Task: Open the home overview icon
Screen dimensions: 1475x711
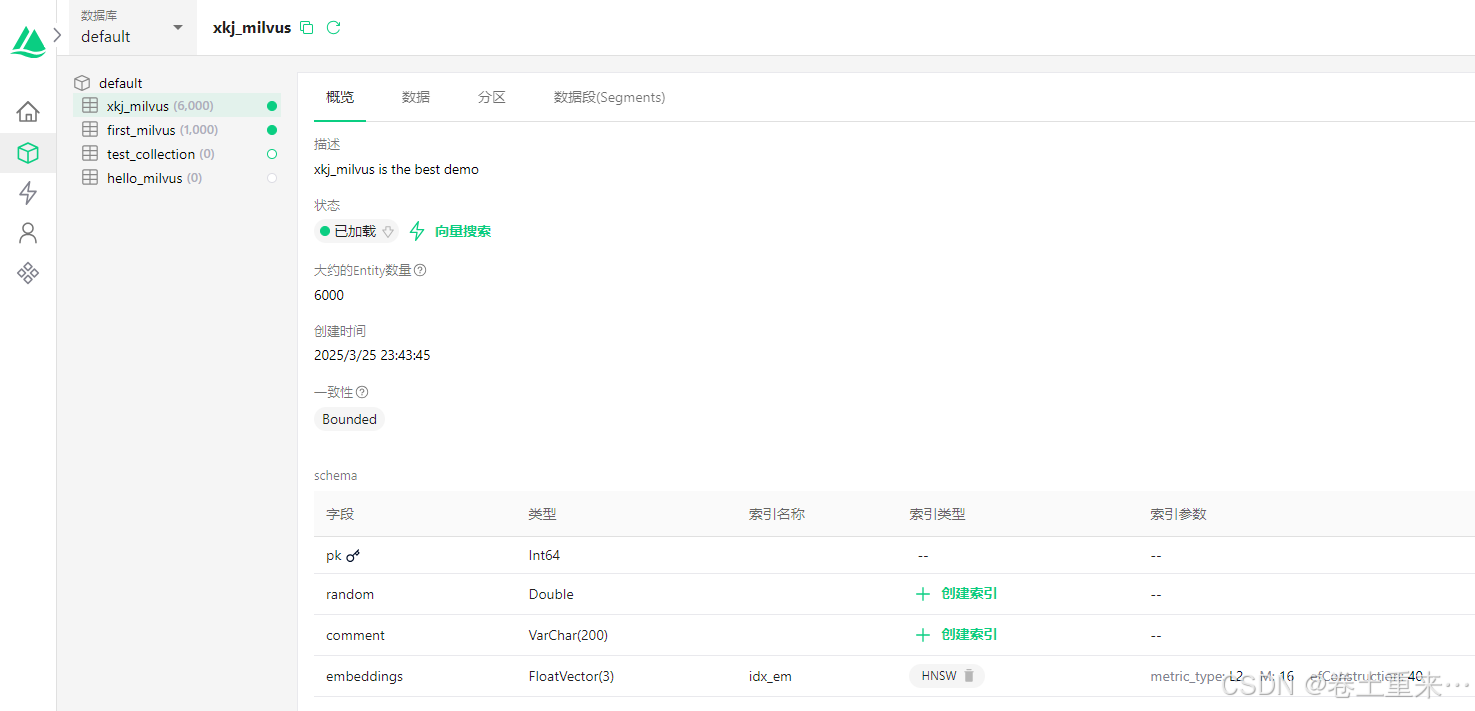Action: tap(28, 111)
